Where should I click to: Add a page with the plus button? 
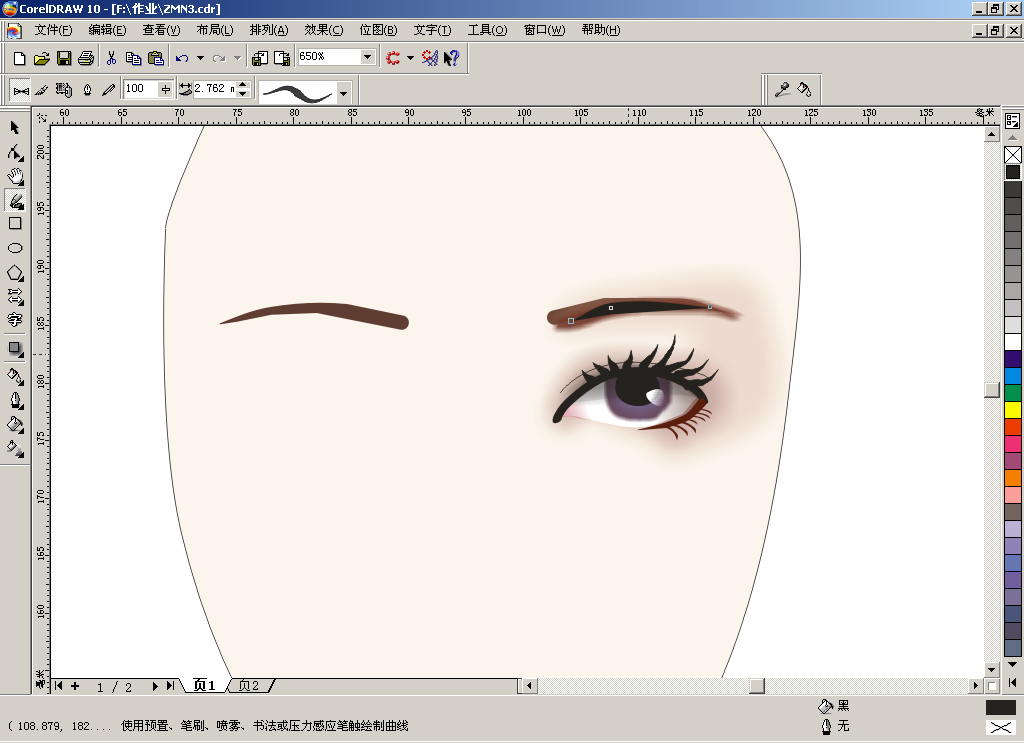(75, 686)
